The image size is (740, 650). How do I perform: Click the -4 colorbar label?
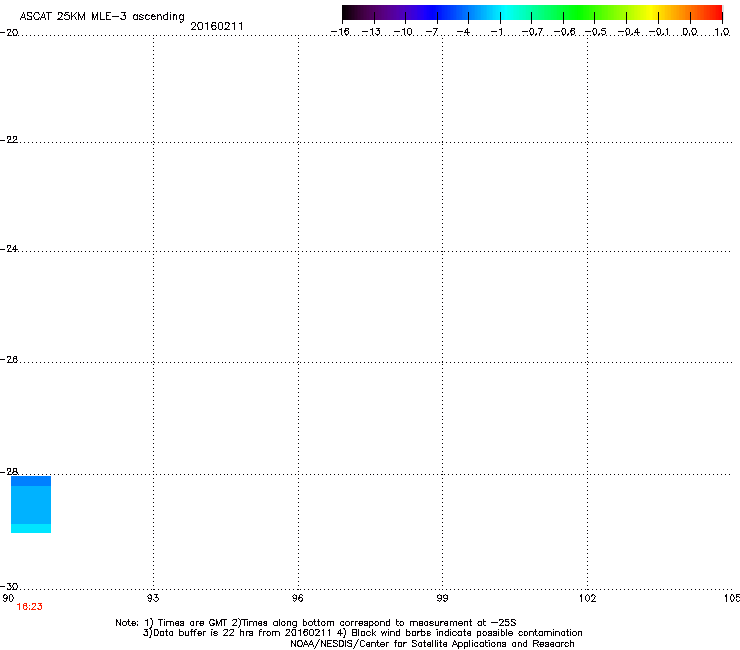(463, 32)
